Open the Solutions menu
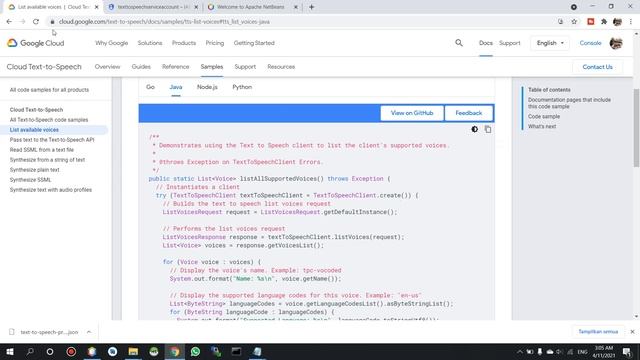Screen dimensions: 640x360 click(x=150, y=43)
